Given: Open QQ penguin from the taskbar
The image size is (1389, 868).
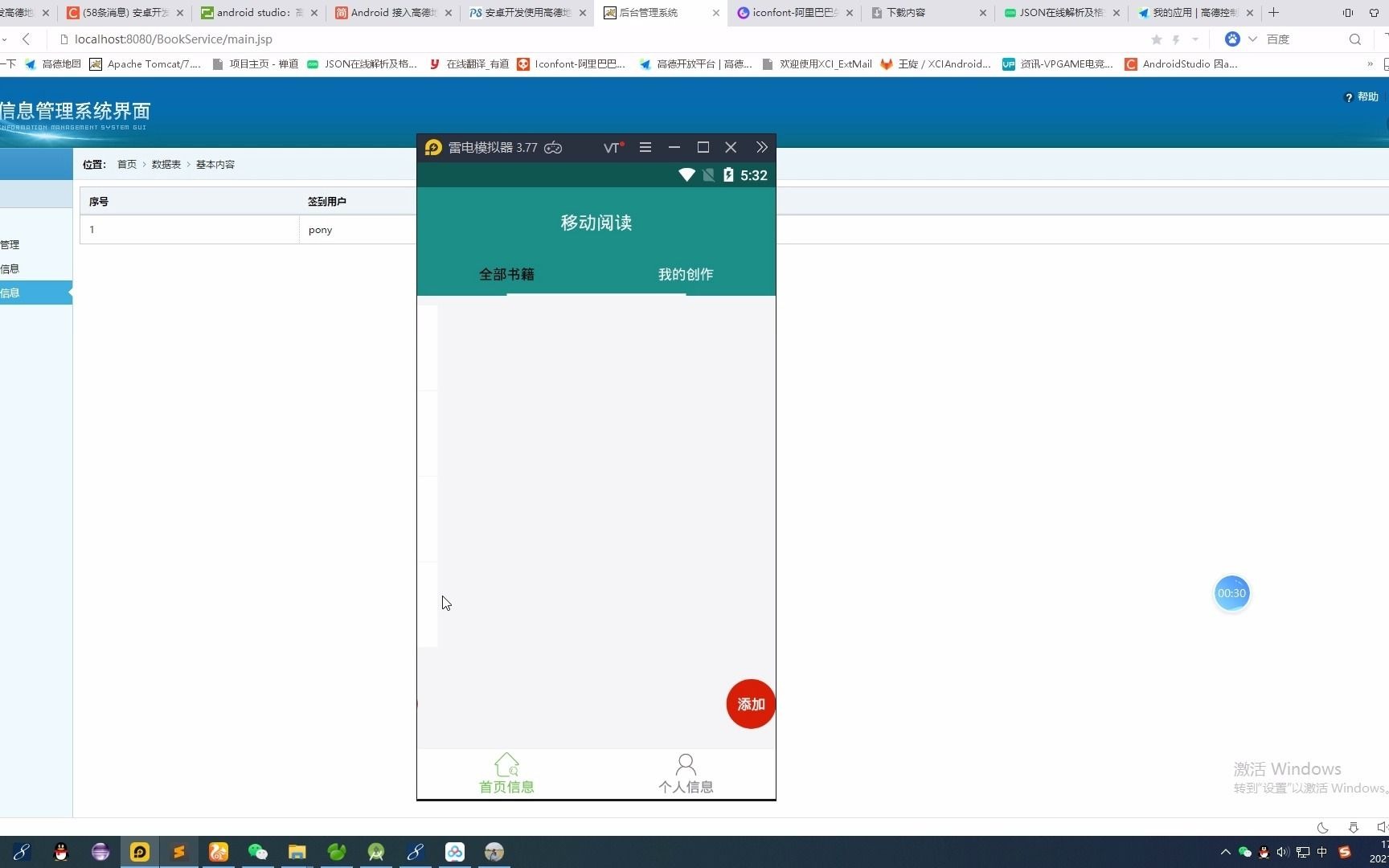Looking at the screenshot, I should [61, 852].
